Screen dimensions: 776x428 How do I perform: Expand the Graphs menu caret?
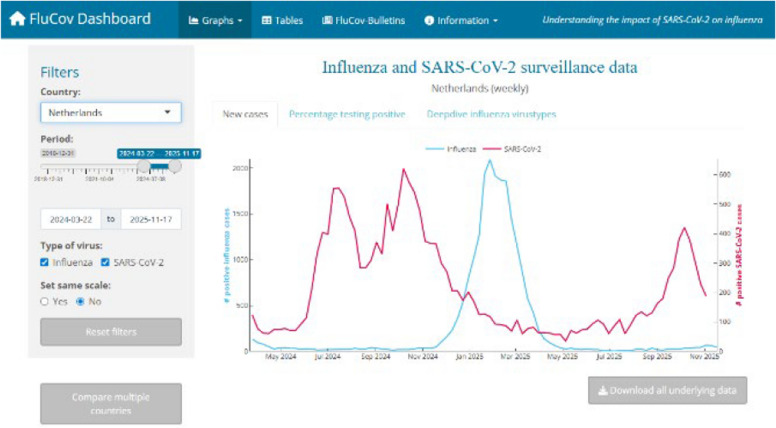[x=240, y=21]
